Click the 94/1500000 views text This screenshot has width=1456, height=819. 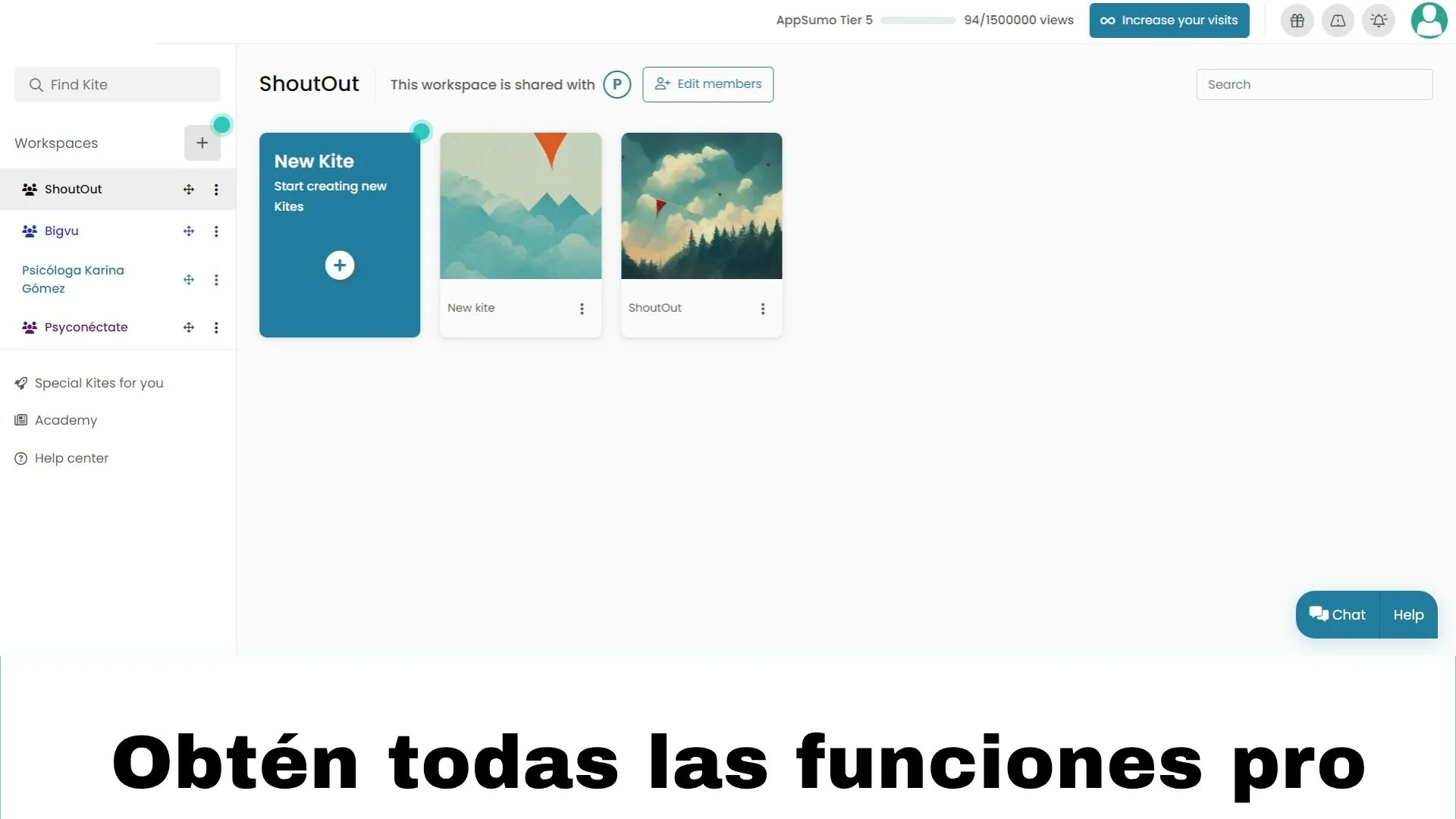tap(1018, 20)
